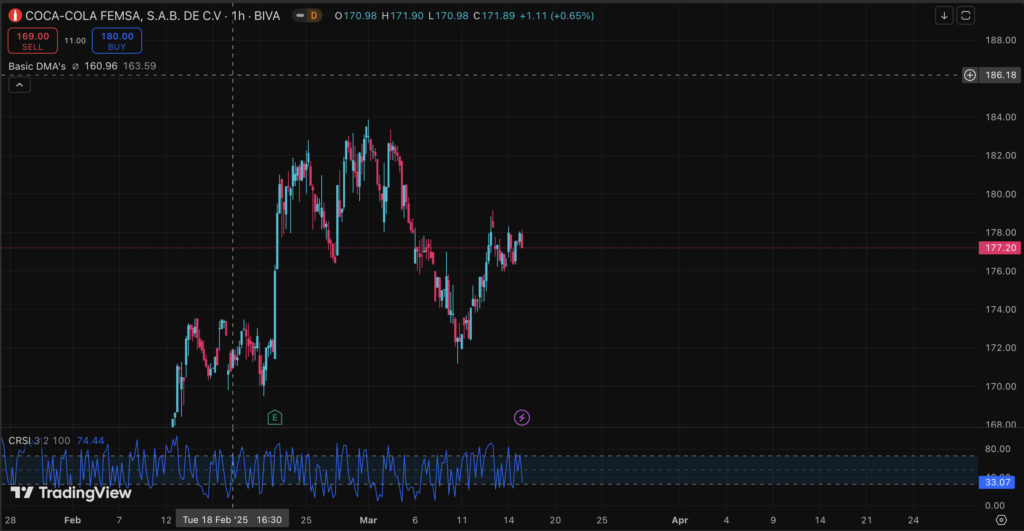Click 172.00 on the price axis
The height and width of the screenshot is (531, 1024).
[1000, 348]
